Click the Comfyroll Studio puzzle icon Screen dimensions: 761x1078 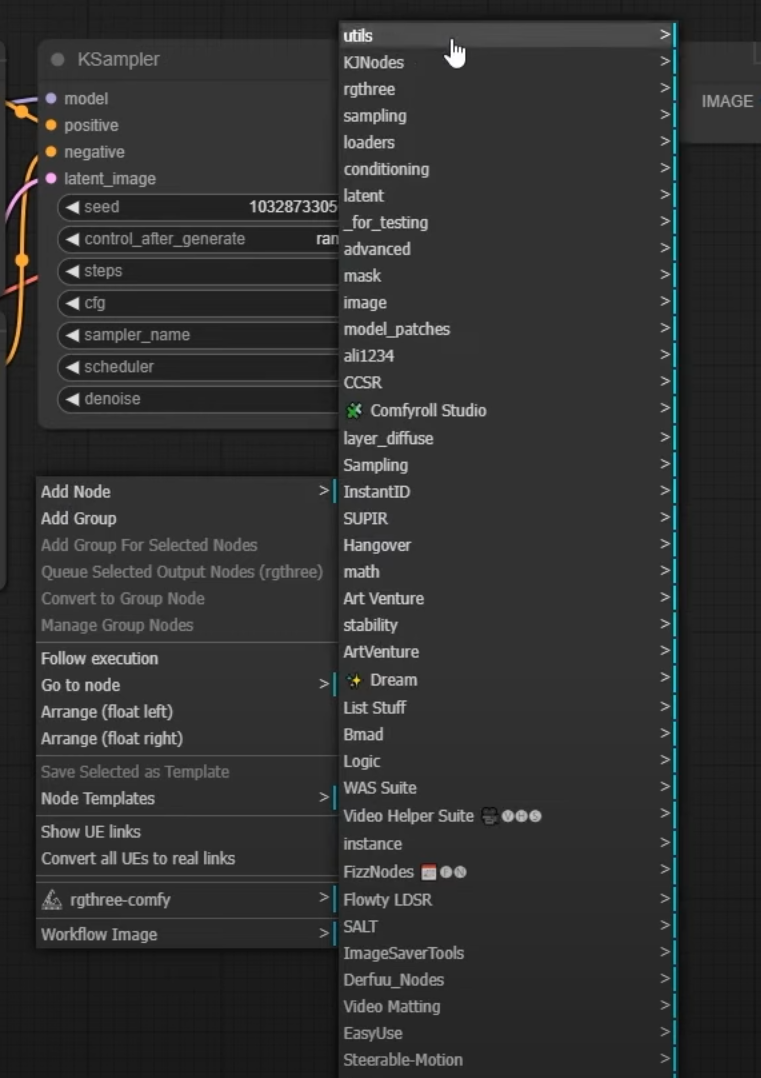pos(353,410)
